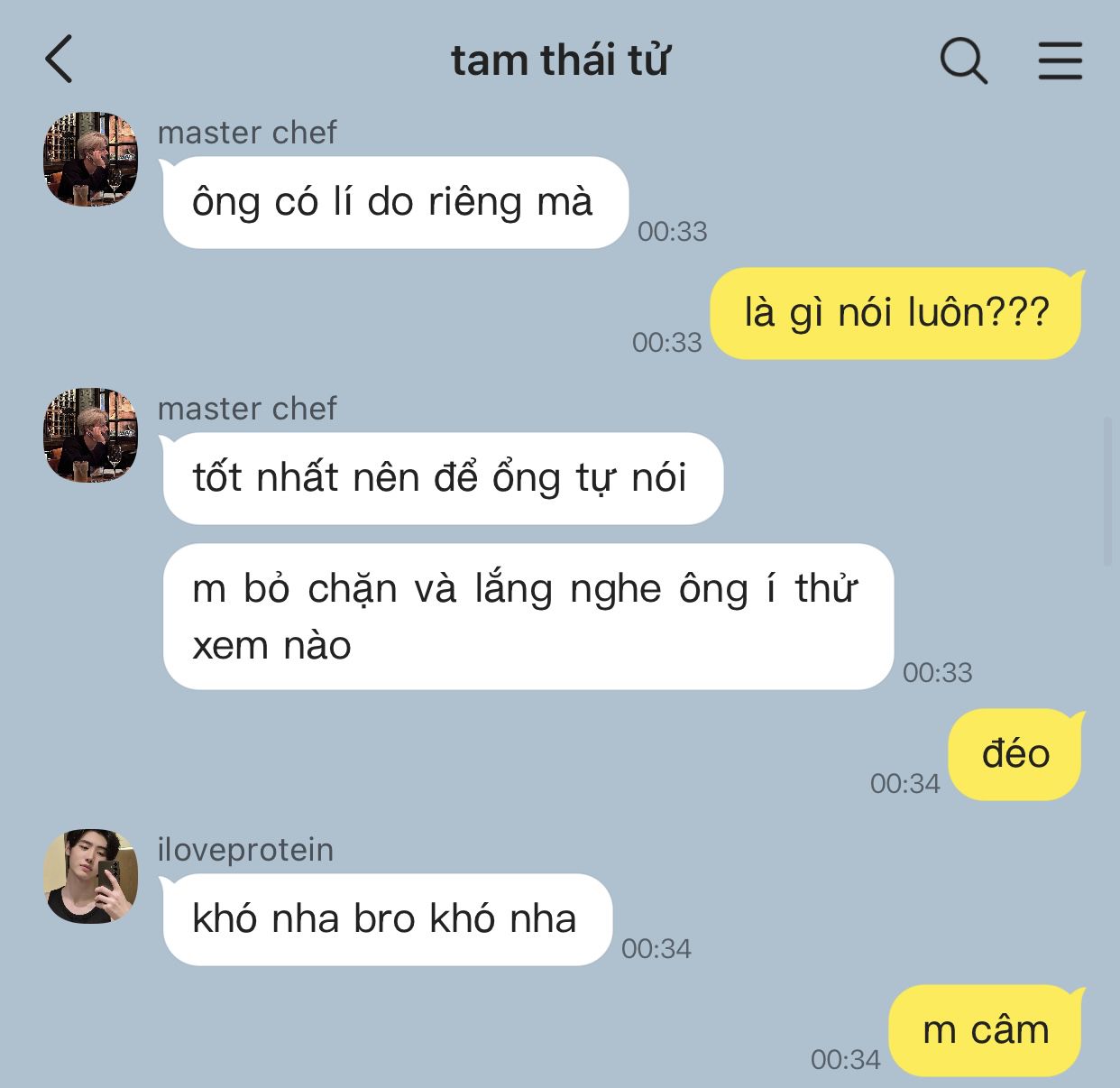Tap message starting 'm bỏ chặn và lắng nghe'
Viewport: 1120px width, 1088px height.
click(x=528, y=617)
